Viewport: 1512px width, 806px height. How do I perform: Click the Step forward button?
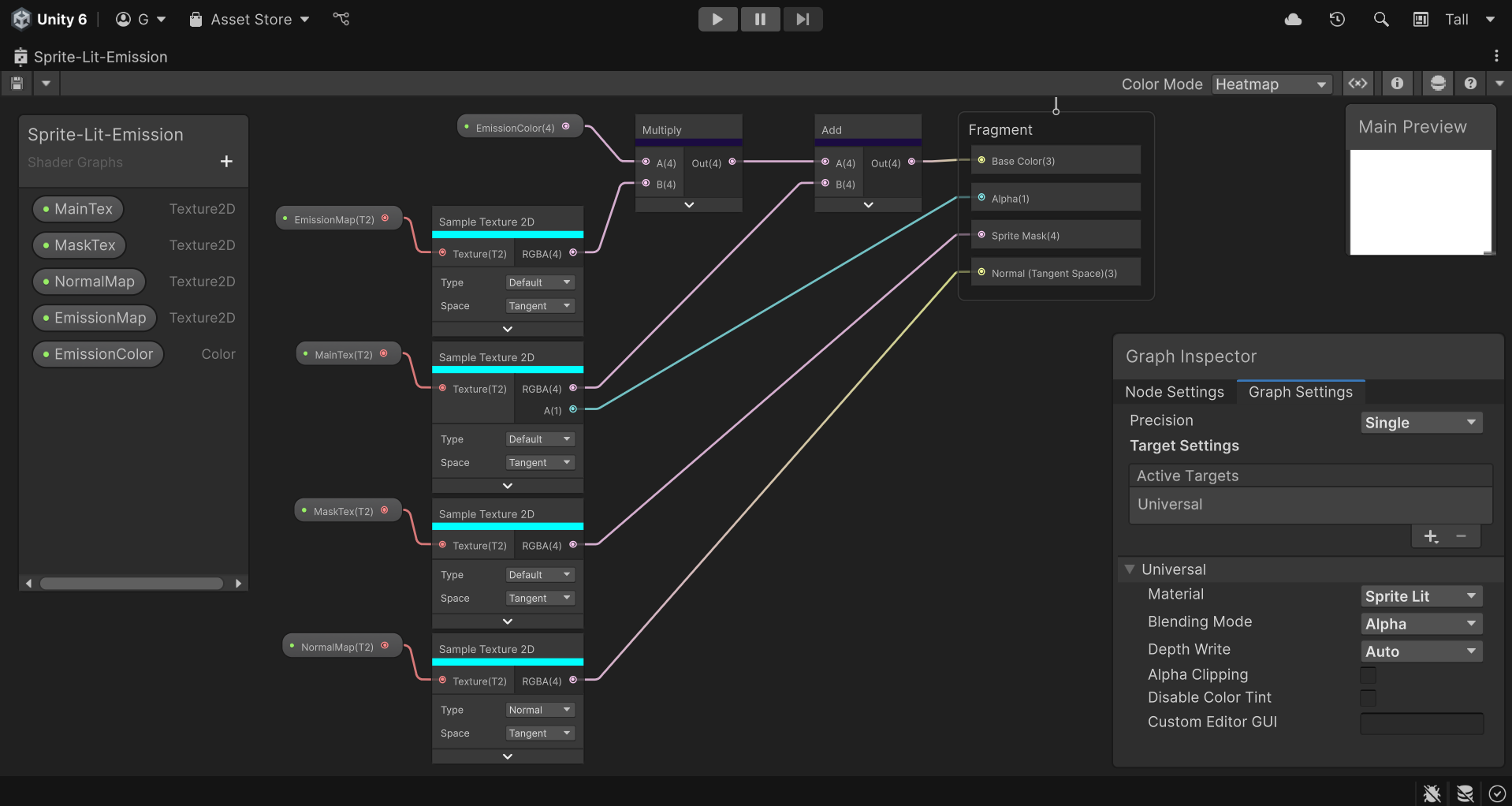(802, 19)
